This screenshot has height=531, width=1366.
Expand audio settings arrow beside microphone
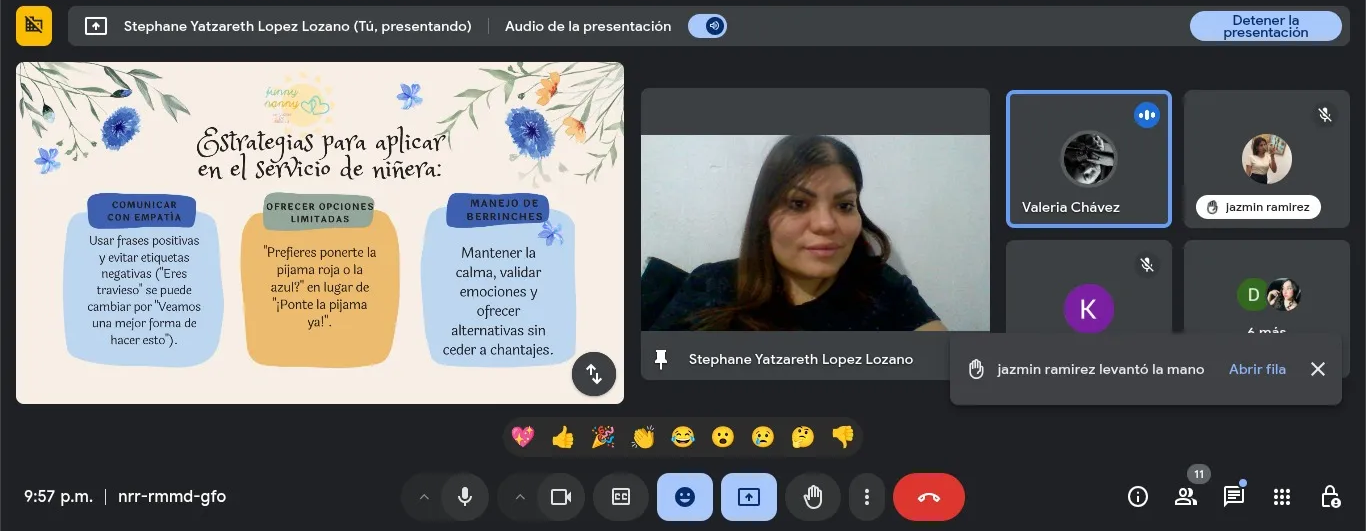(x=424, y=497)
